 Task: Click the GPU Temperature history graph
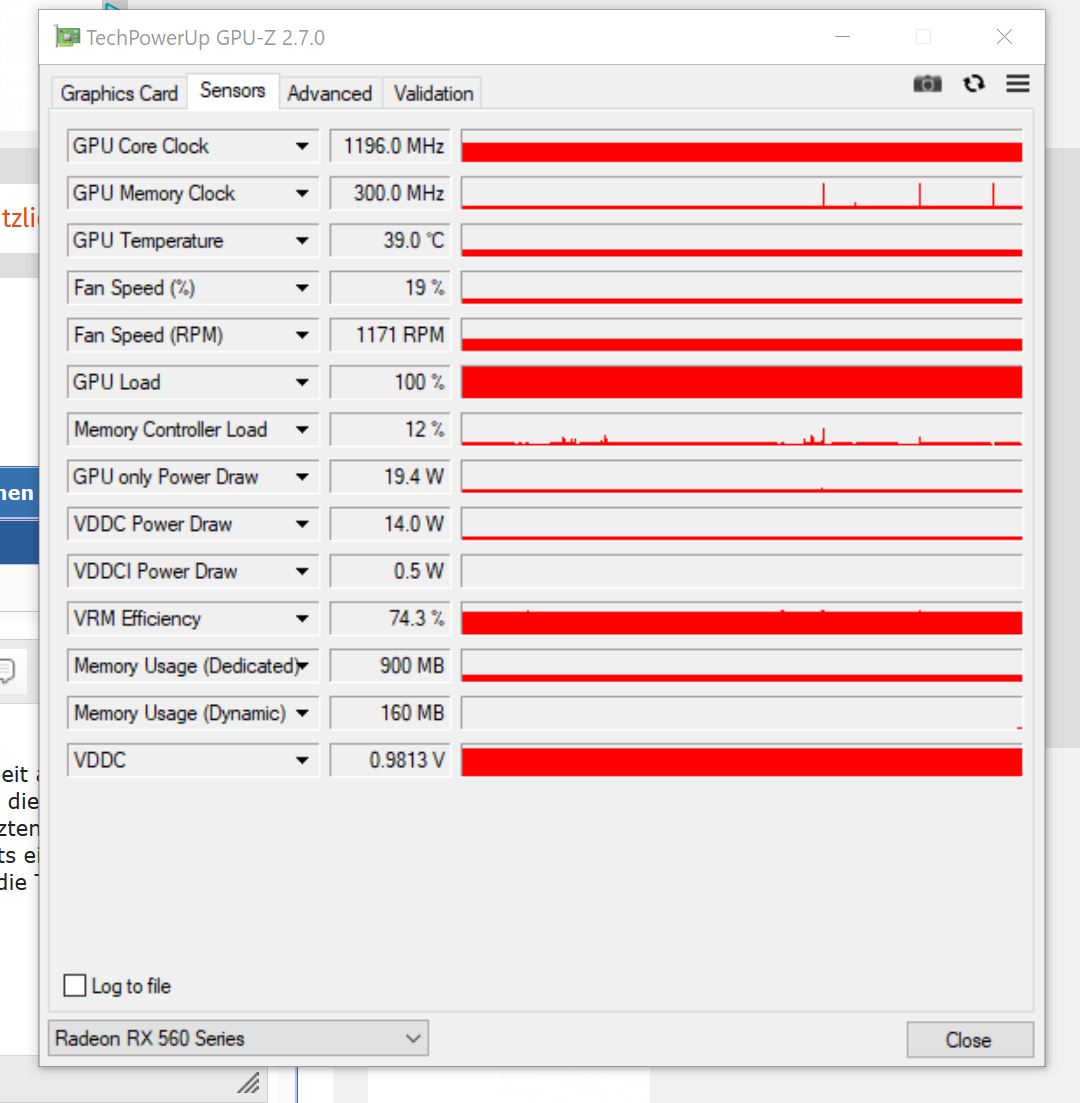[x=742, y=241]
